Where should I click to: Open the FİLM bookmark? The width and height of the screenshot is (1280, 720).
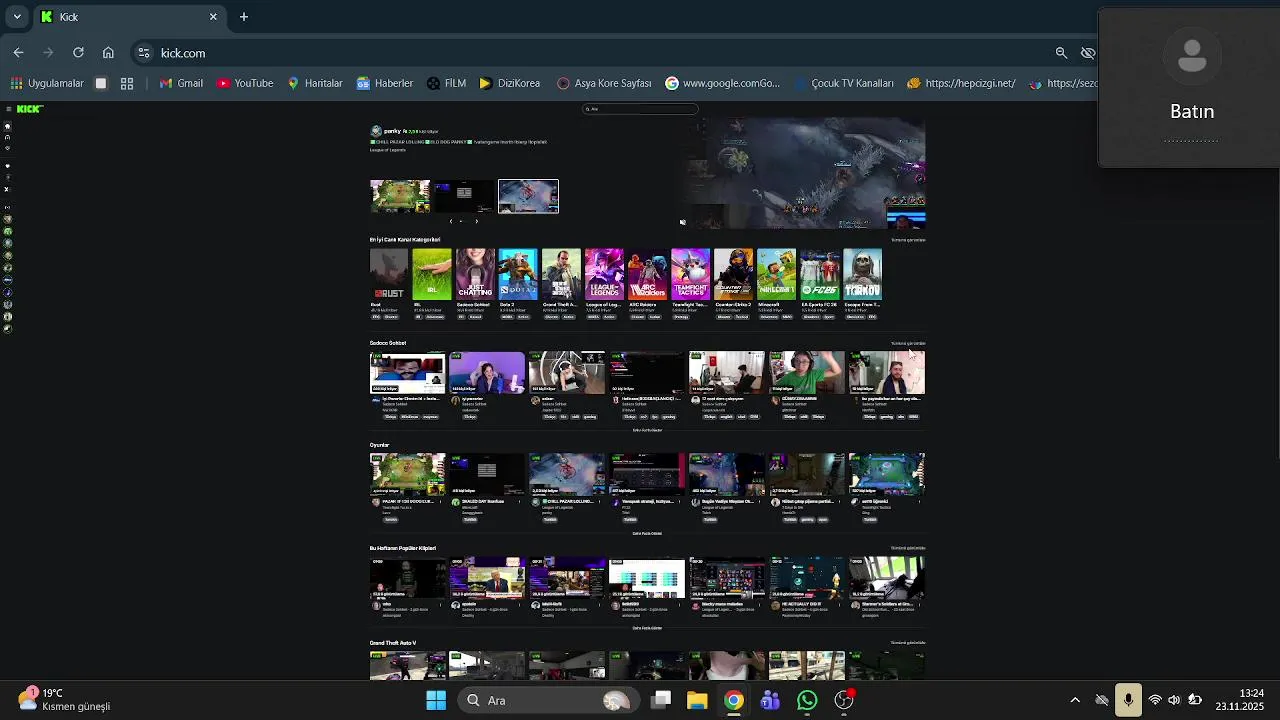[446, 83]
